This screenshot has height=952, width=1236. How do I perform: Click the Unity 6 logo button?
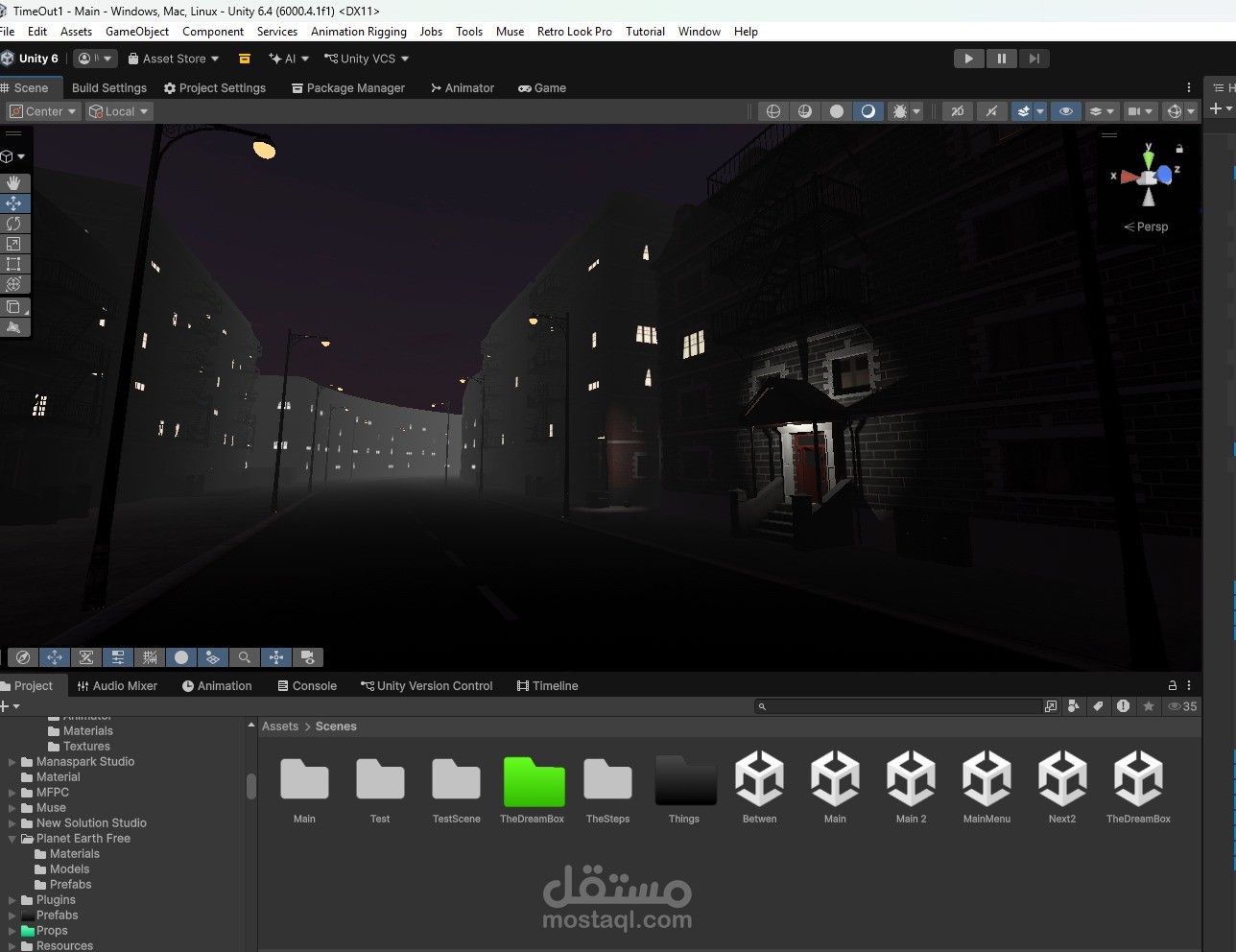click(31, 59)
